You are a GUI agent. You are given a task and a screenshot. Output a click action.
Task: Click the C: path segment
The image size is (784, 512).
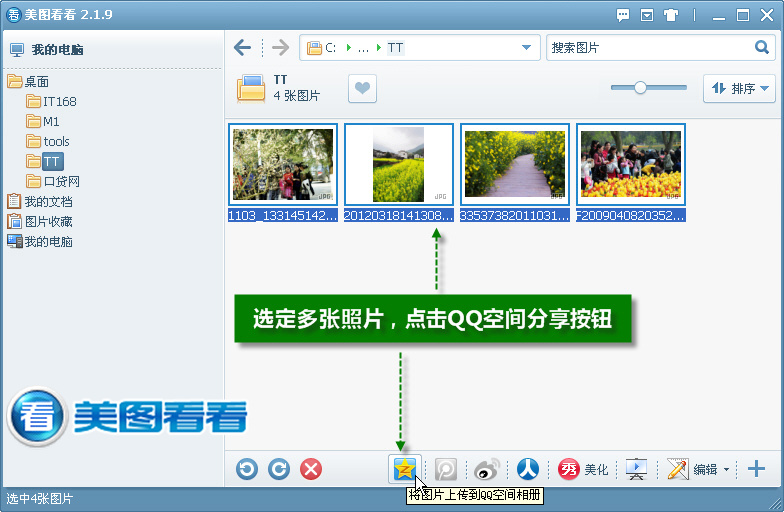[330, 48]
